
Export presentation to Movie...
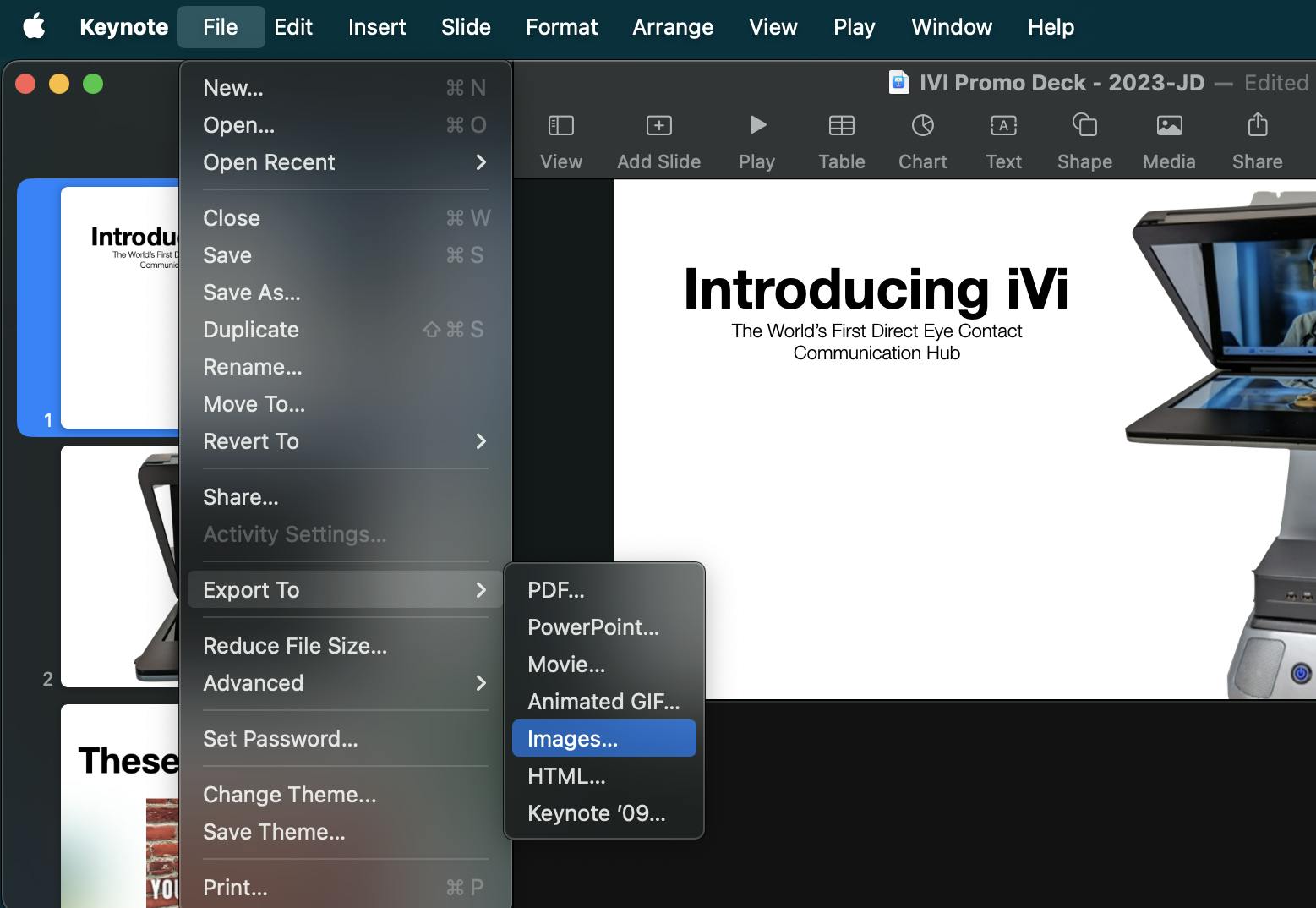click(x=604, y=665)
